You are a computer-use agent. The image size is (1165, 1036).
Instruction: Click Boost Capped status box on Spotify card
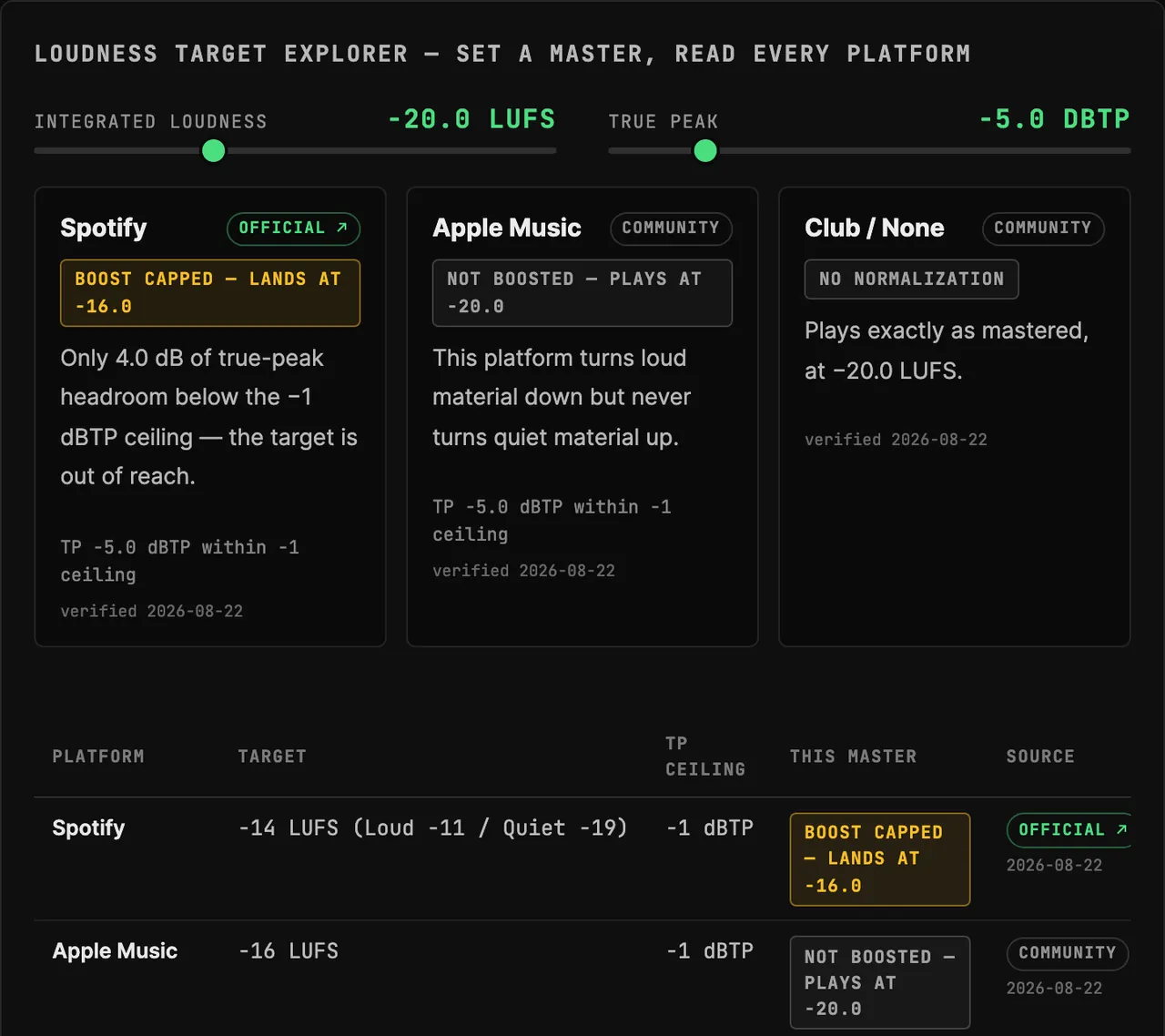coord(210,293)
